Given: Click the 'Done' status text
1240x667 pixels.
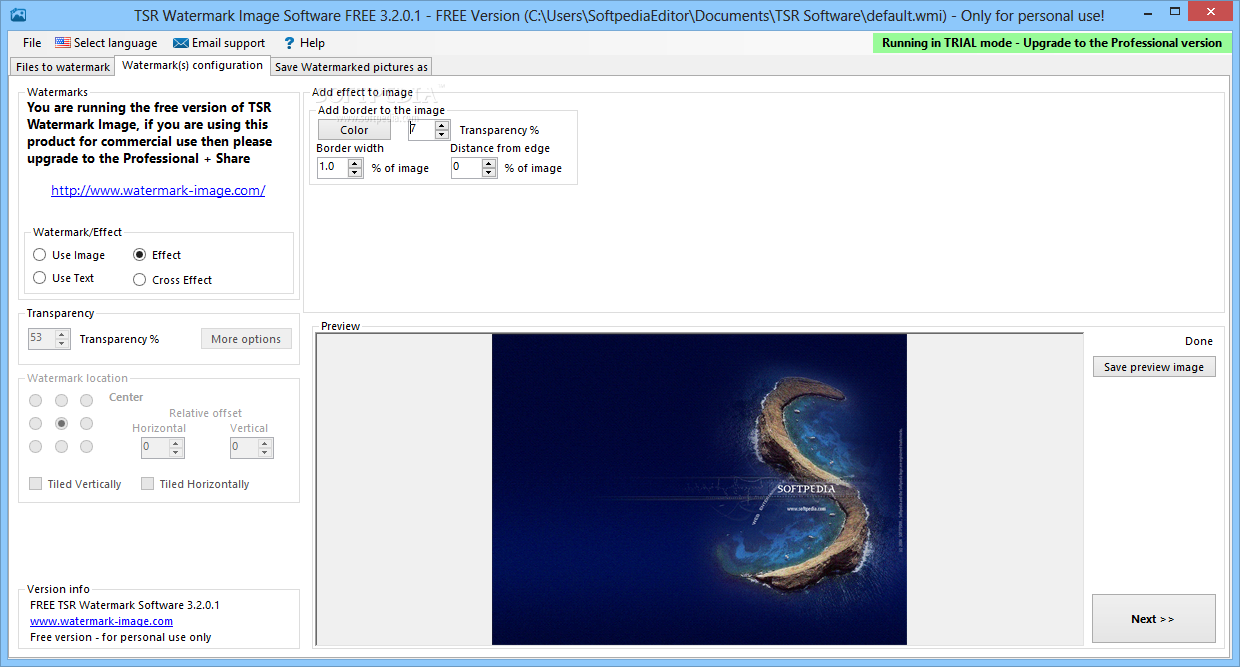Looking at the screenshot, I should [x=1199, y=341].
